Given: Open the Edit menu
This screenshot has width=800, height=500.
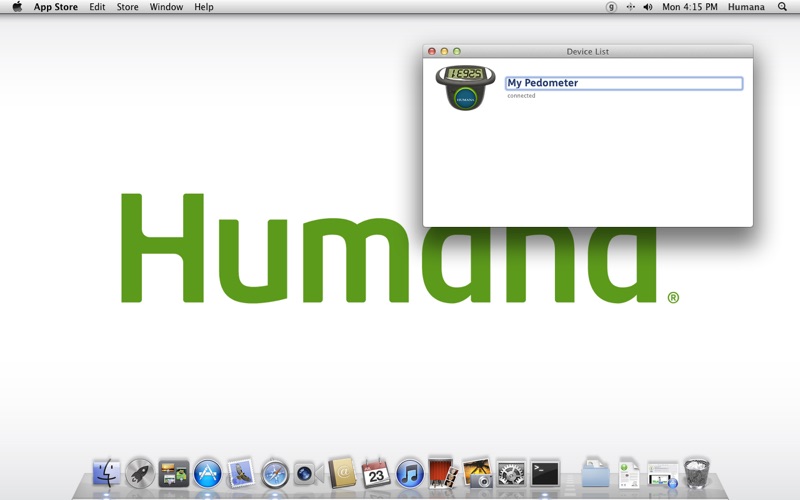Looking at the screenshot, I should click(97, 7).
